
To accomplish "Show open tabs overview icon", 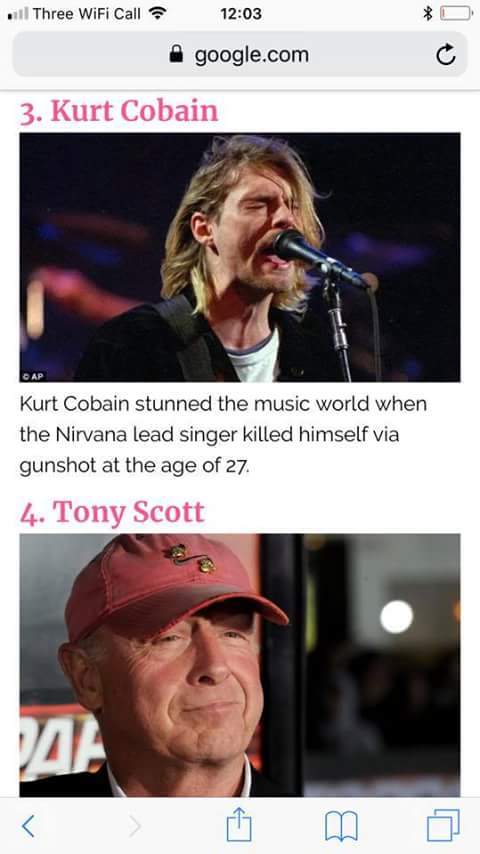I will (x=443, y=825).
